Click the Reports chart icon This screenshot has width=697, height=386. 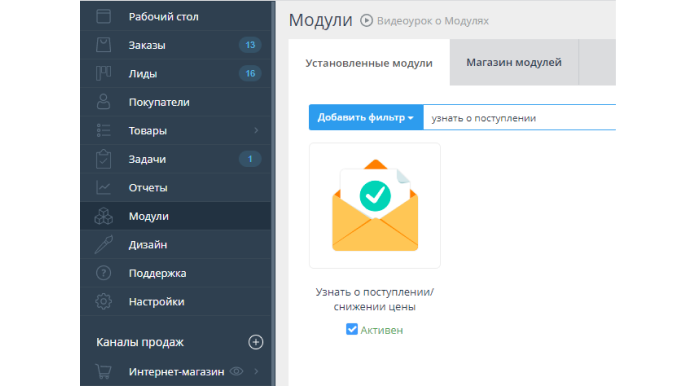point(103,188)
